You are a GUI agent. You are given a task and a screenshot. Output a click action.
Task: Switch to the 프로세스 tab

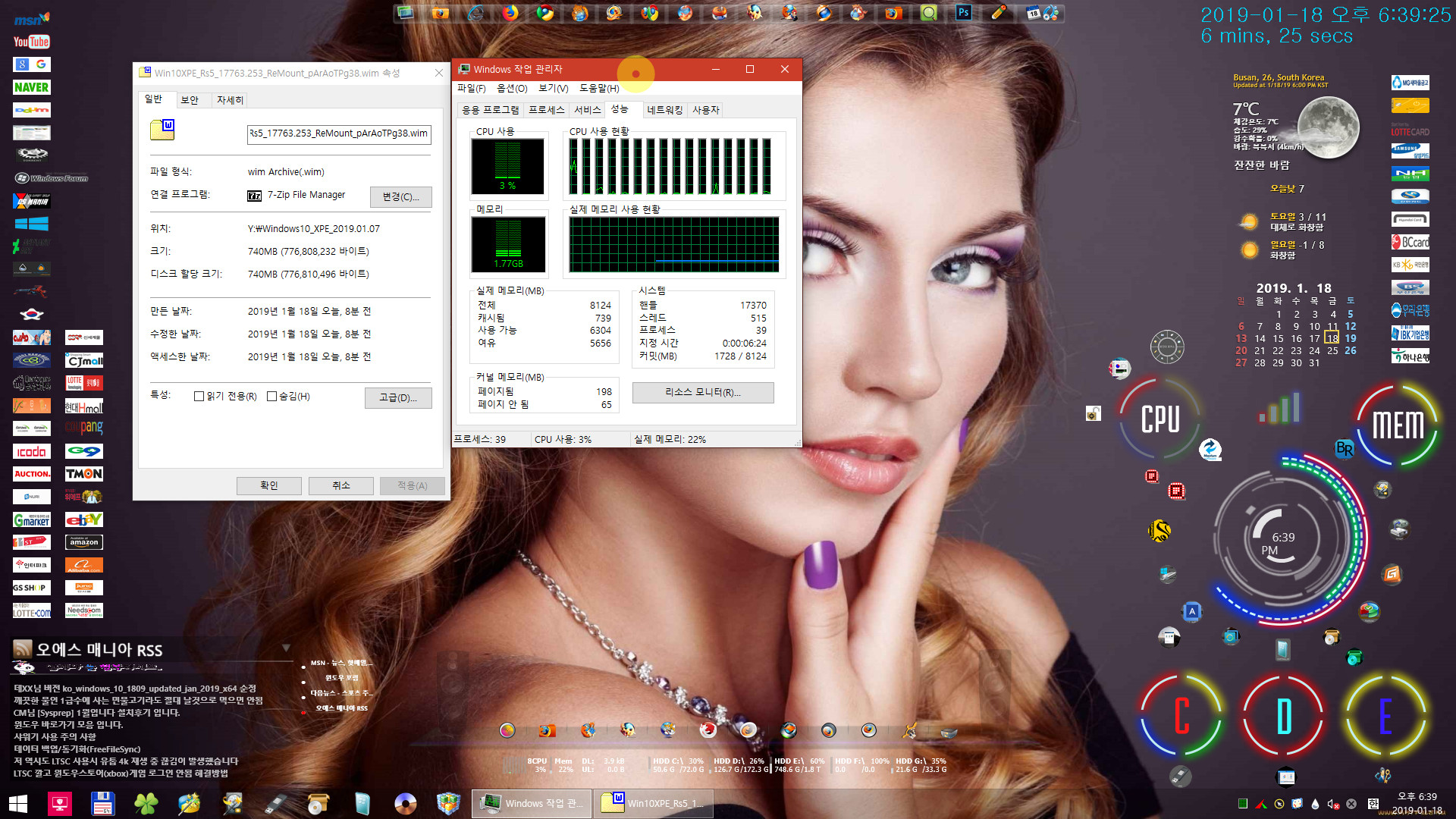tap(546, 110)
